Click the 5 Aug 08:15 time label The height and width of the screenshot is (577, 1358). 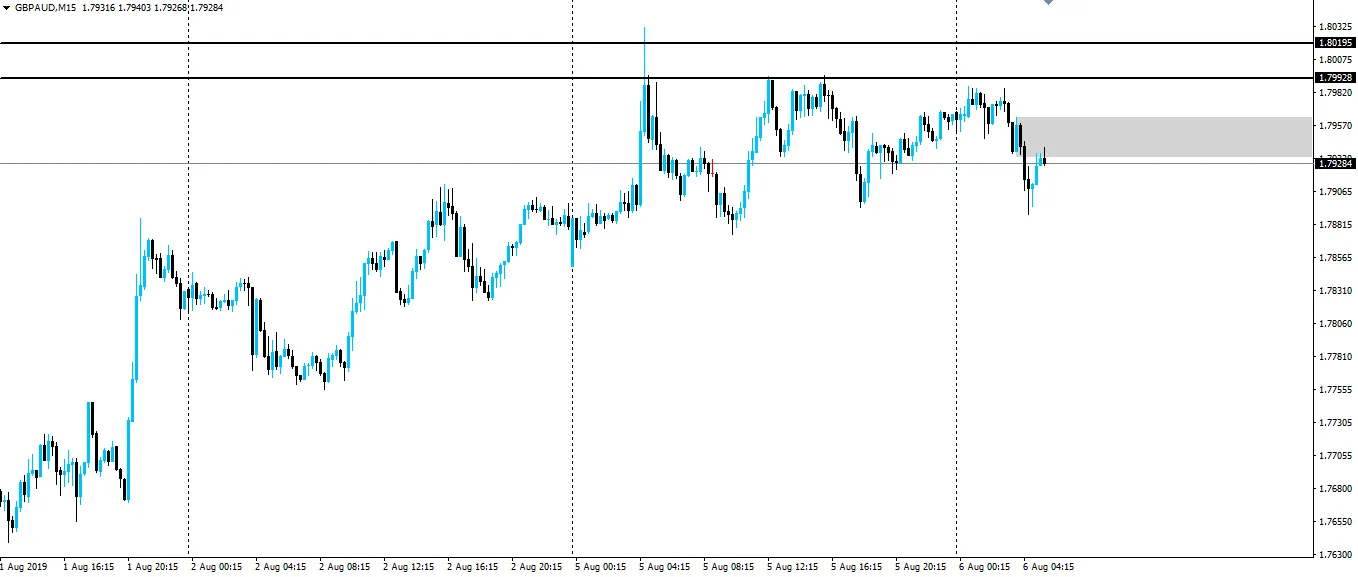[728, 566]
